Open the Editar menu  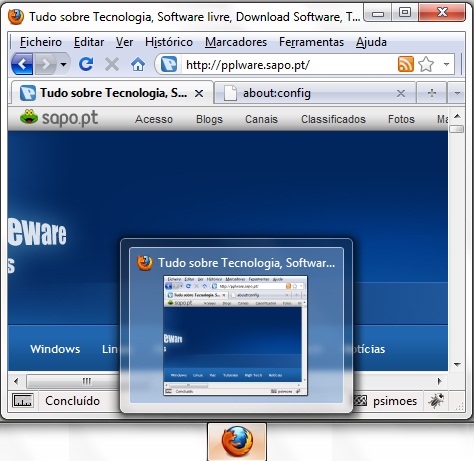tap(89, 42)
